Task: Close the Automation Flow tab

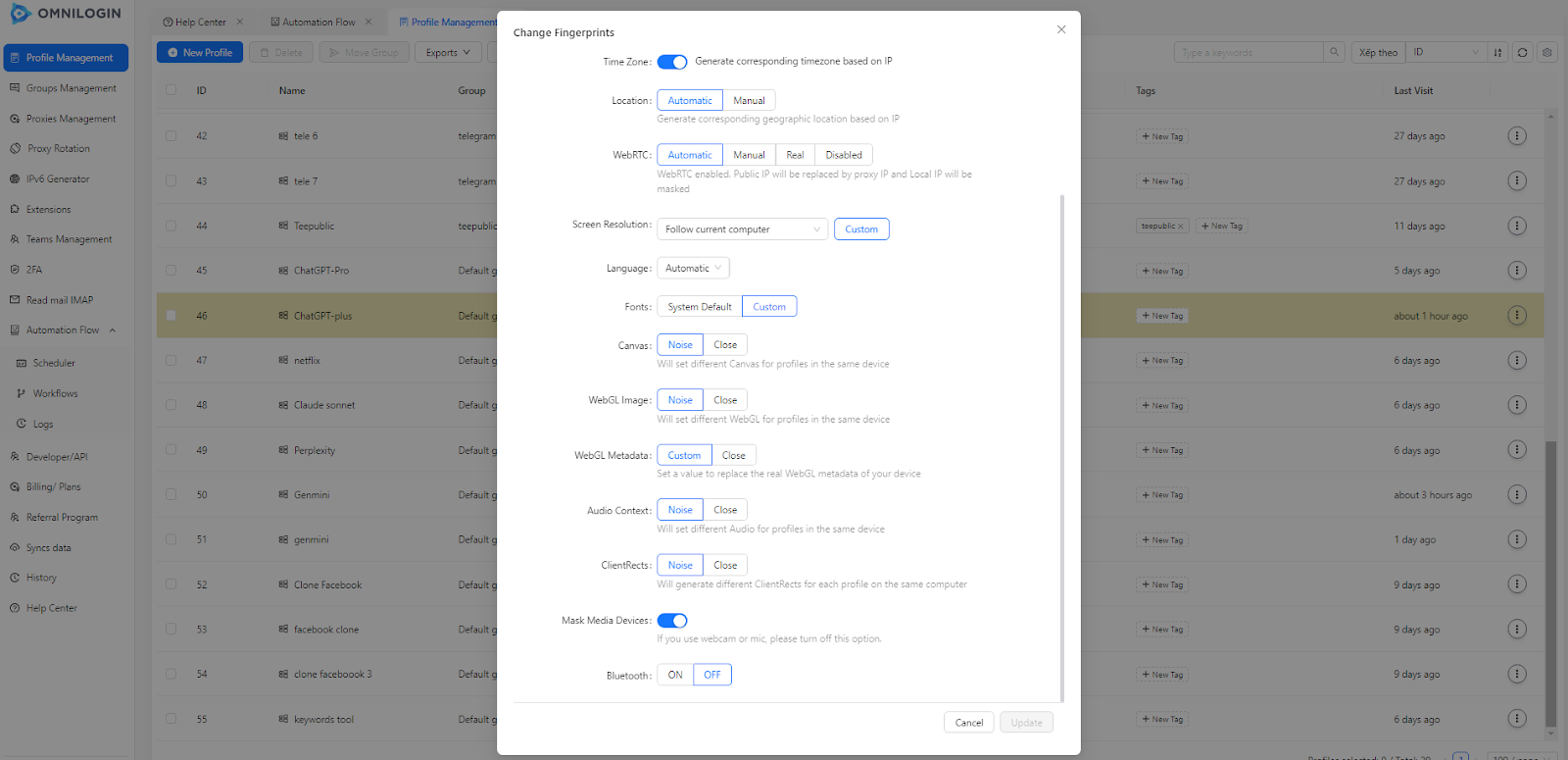Action: coord(368,22)
